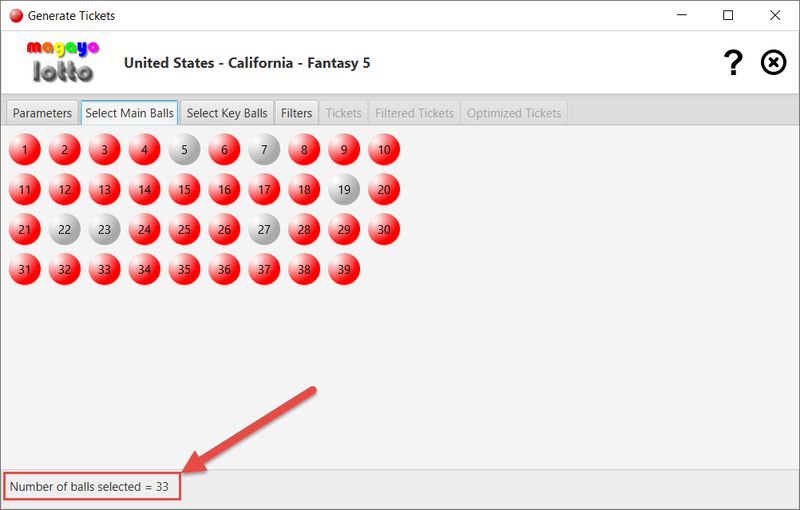The image size is (800, 510).
Task: Toggle ball number 29
Action: (x=344, y=229)
